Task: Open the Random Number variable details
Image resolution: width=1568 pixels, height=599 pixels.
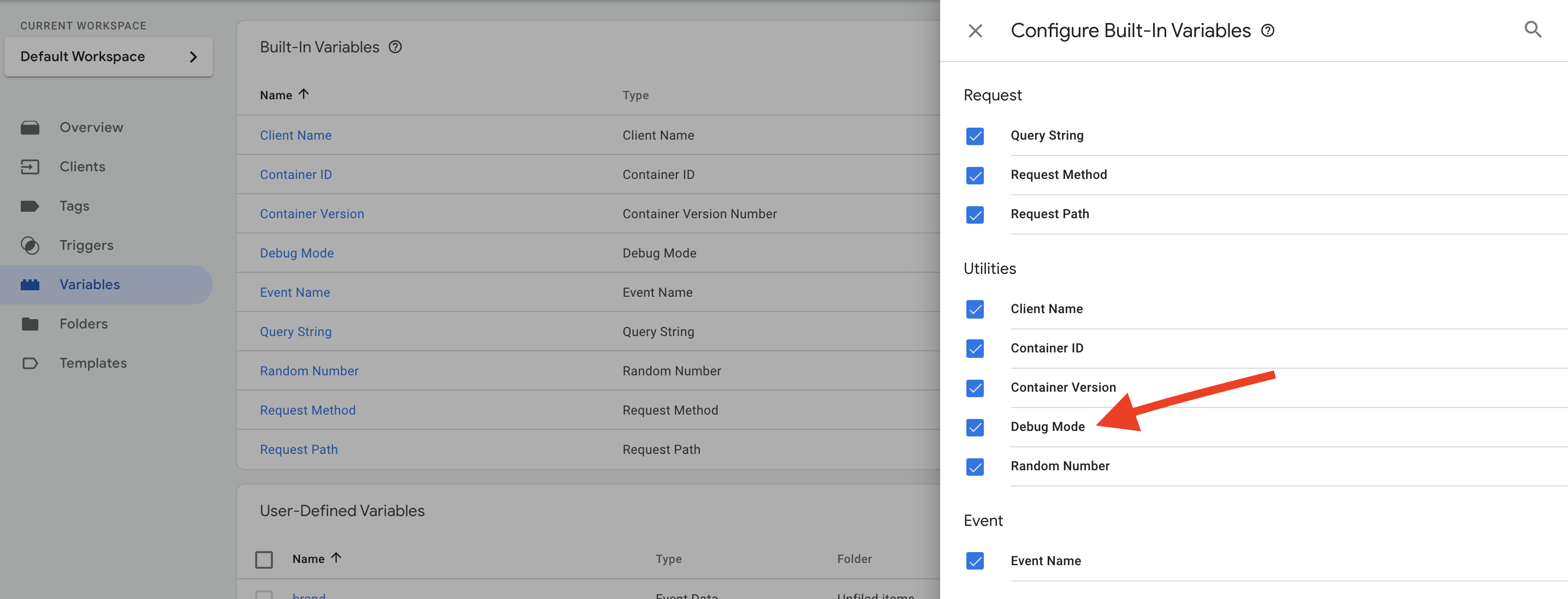Action: pos(309,370)
